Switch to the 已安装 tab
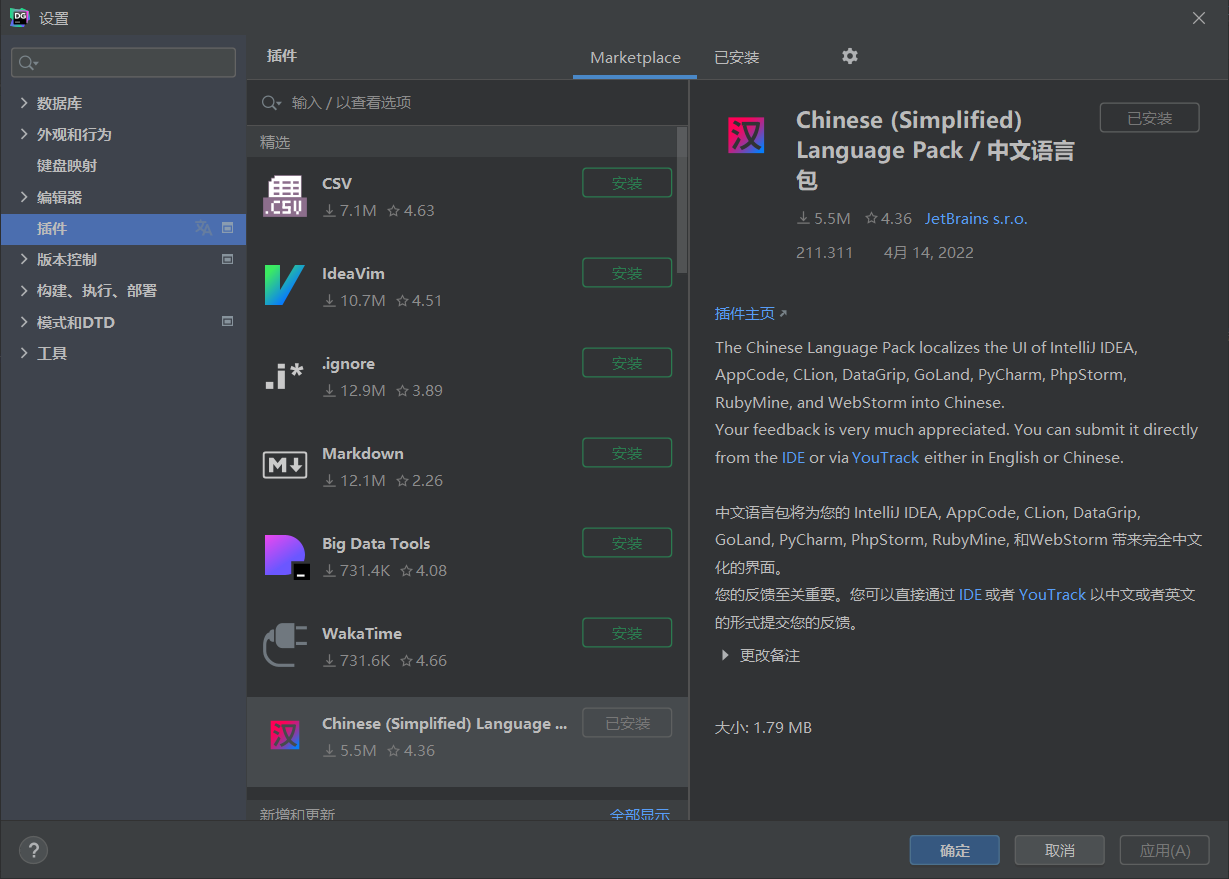Viewport: 1229px width, 879px height. click(737, 57)
